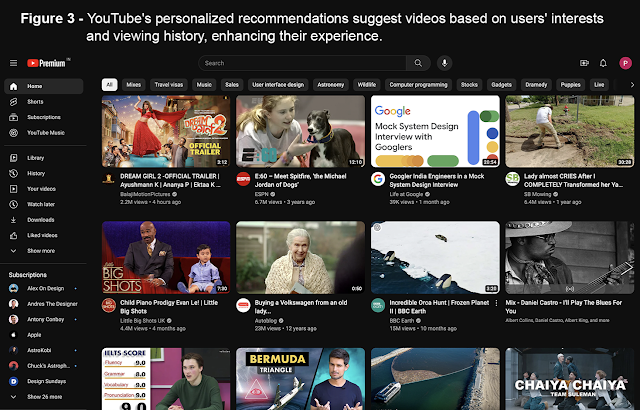
Task: Open Library in sidebar
Action: coord(44,158)
